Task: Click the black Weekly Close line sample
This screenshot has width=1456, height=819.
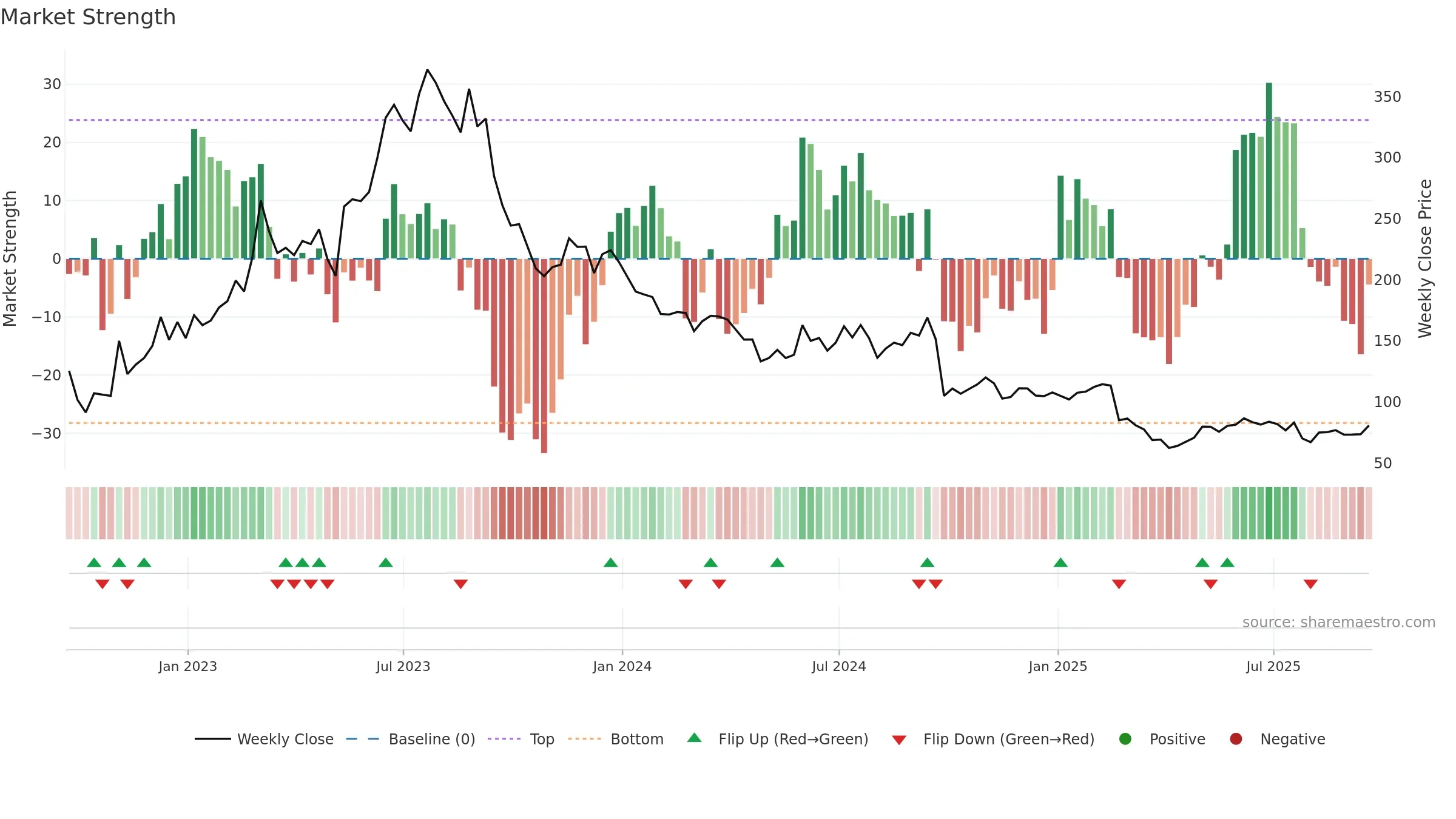Action: click(x=213, y=739)
